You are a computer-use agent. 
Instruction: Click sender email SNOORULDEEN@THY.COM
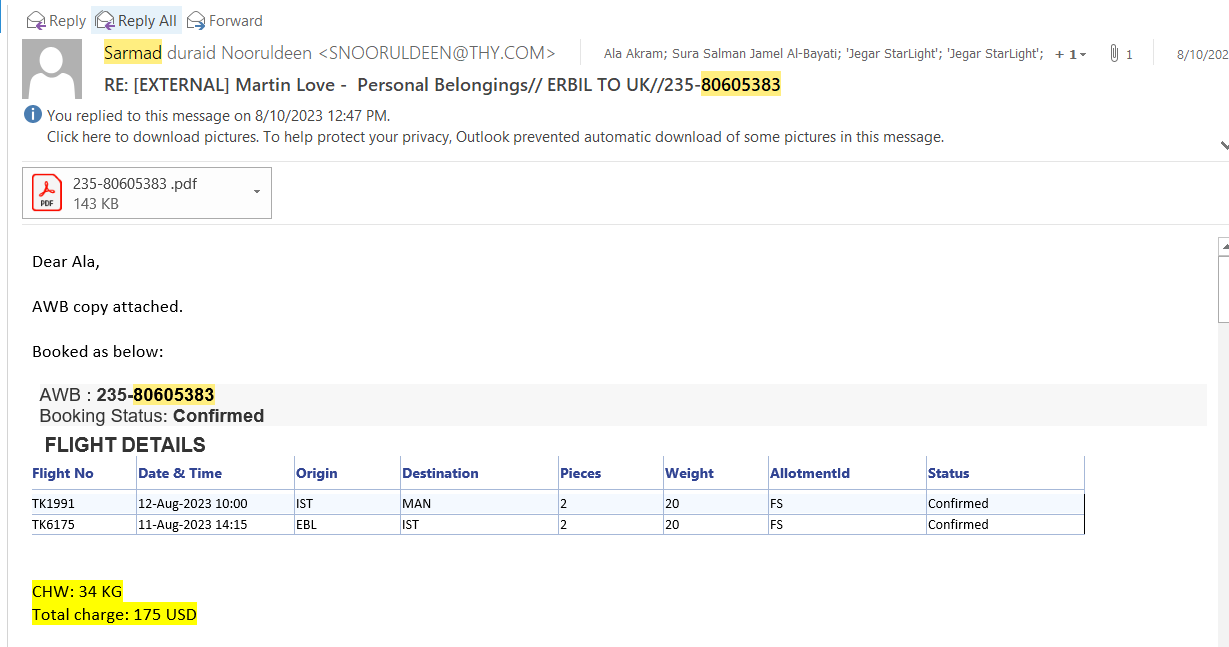point(436,53)
